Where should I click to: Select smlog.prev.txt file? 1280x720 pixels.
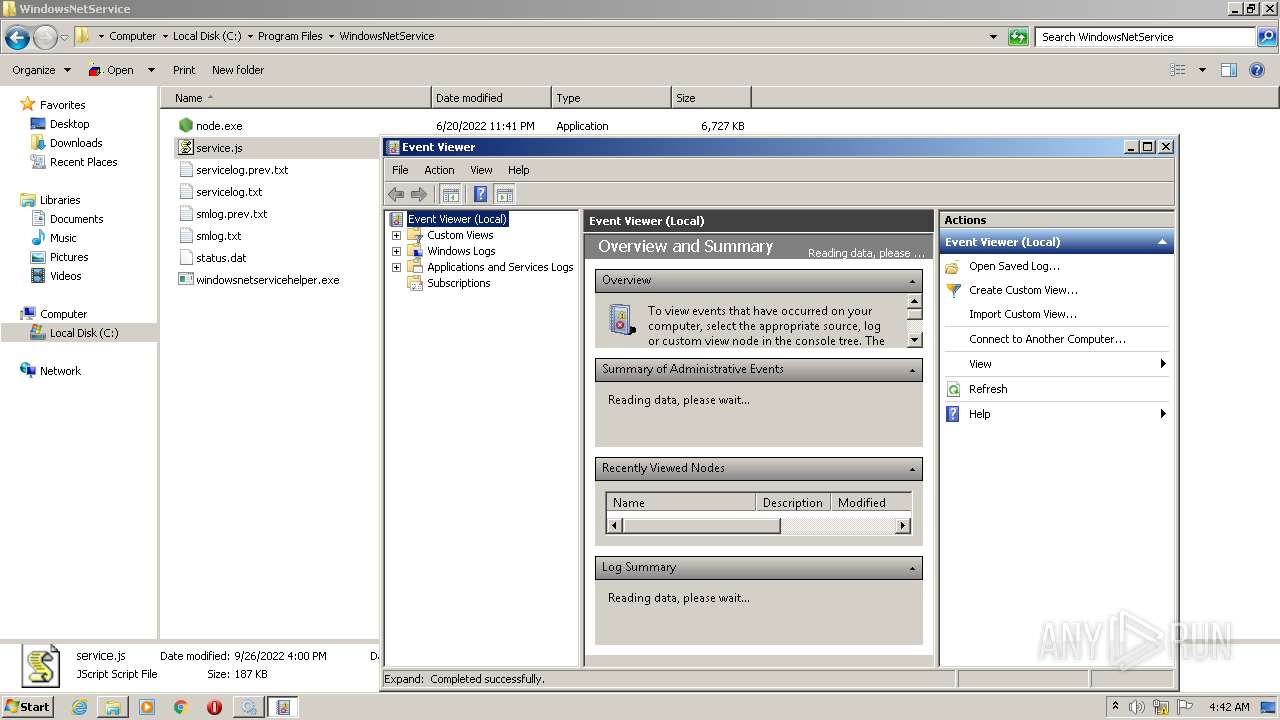coord(232,214)
